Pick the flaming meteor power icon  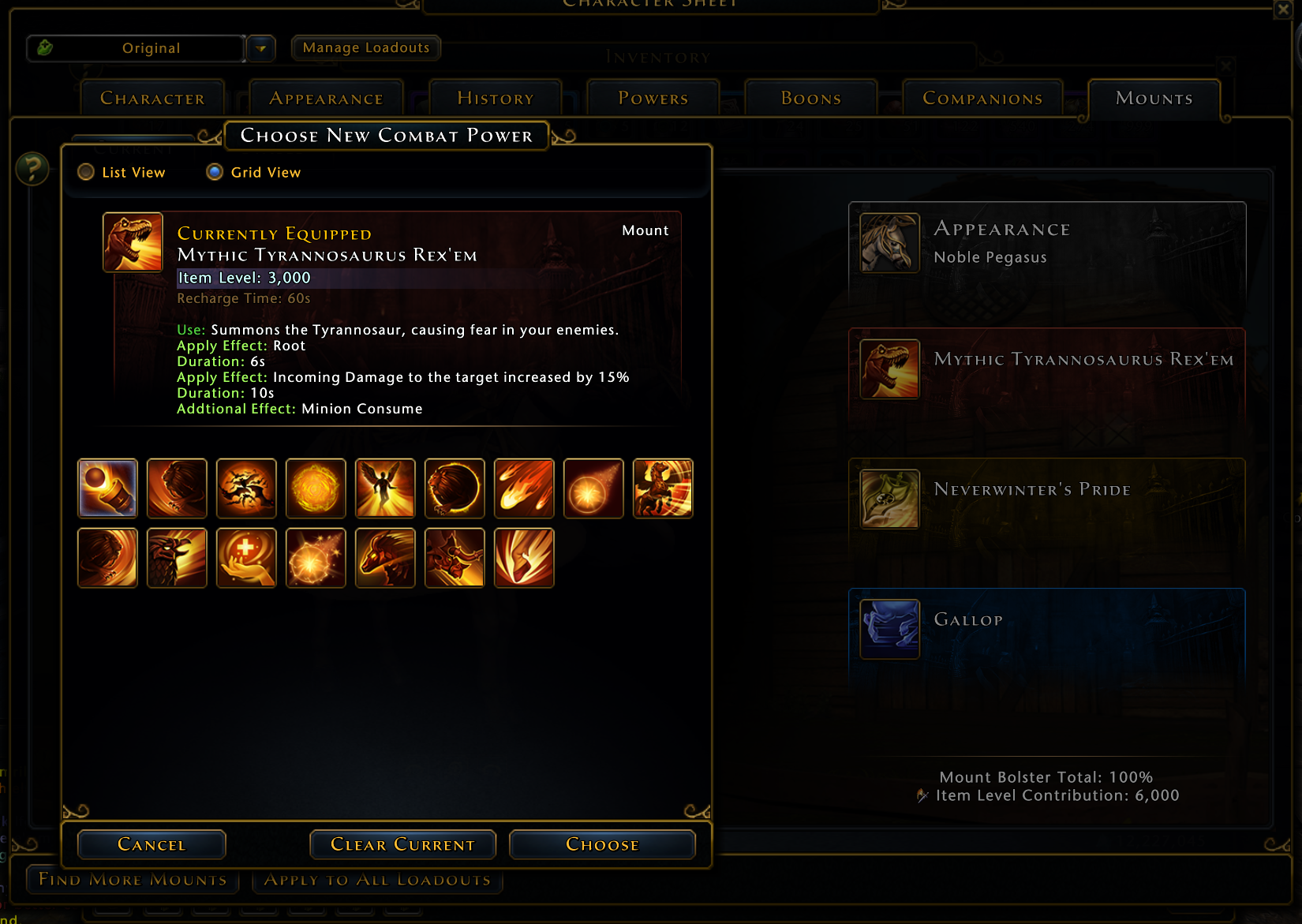click(524, 488)
